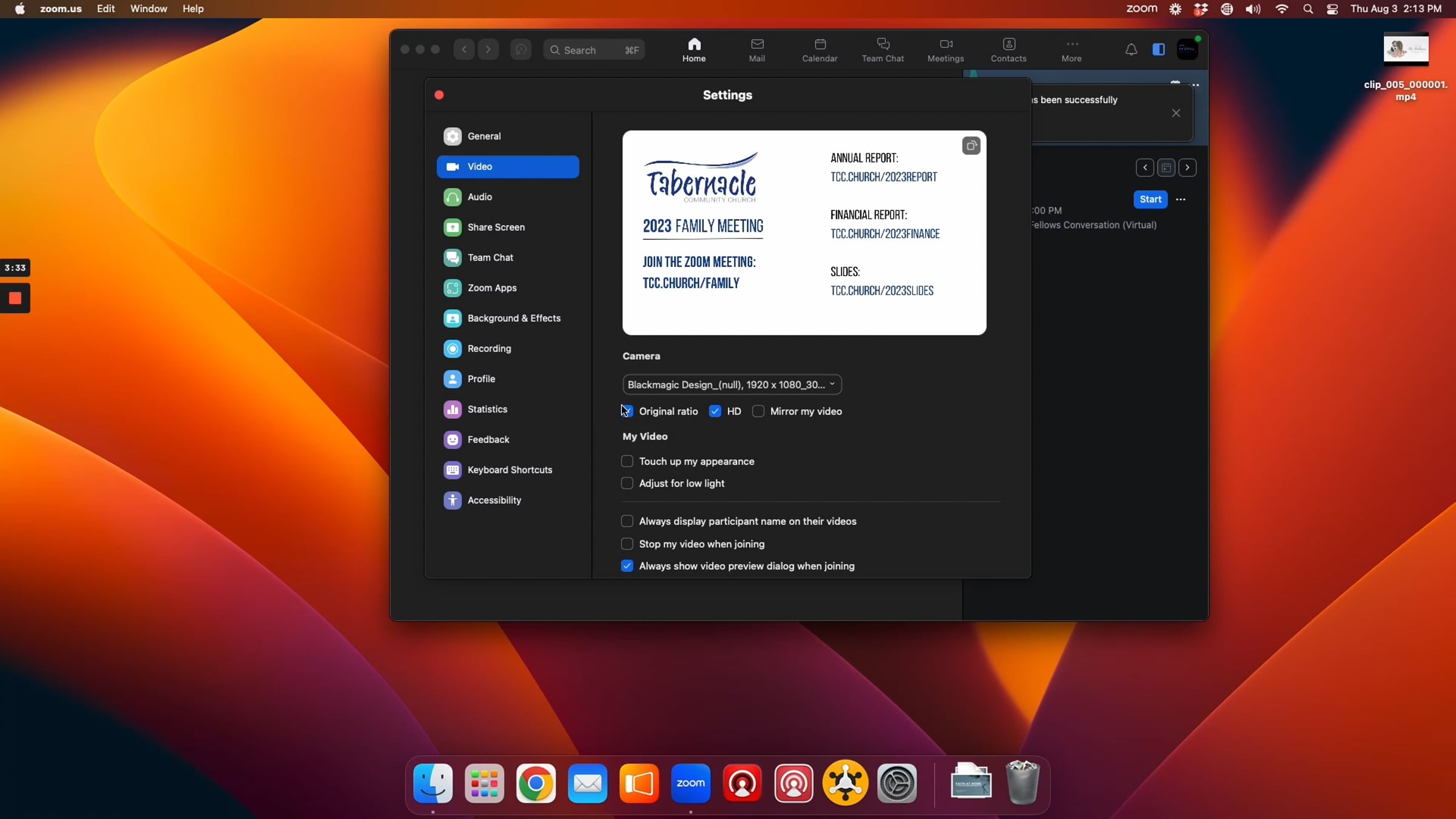
Task: Enable Mirror my video
Action: [758, 411]
